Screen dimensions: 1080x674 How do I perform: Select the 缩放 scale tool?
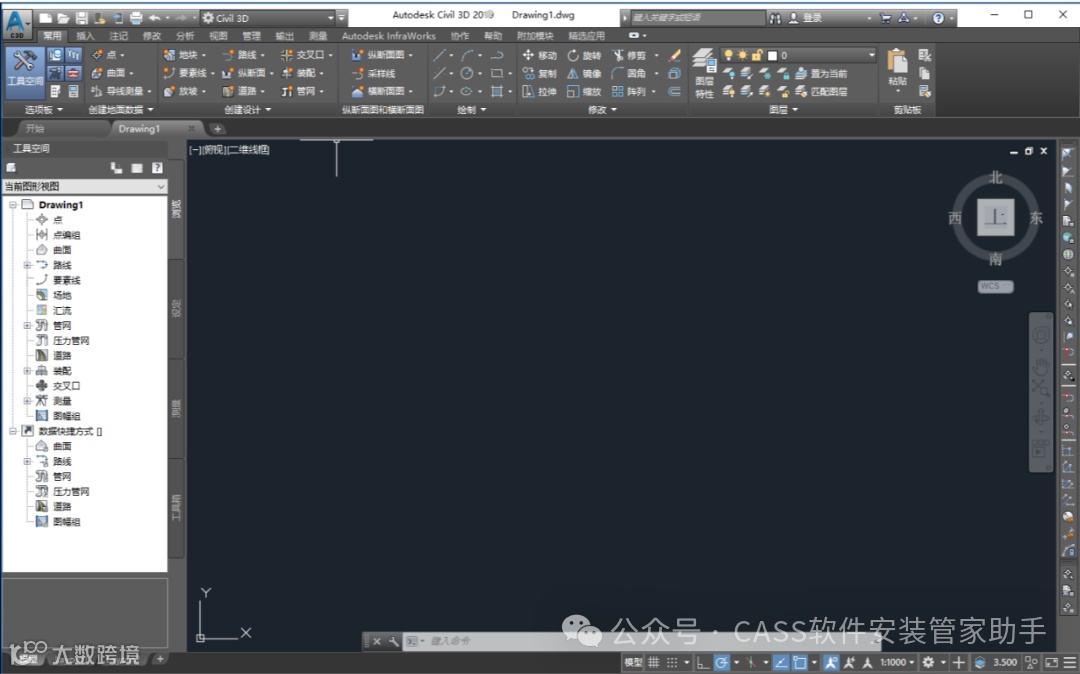pos(584,91)
